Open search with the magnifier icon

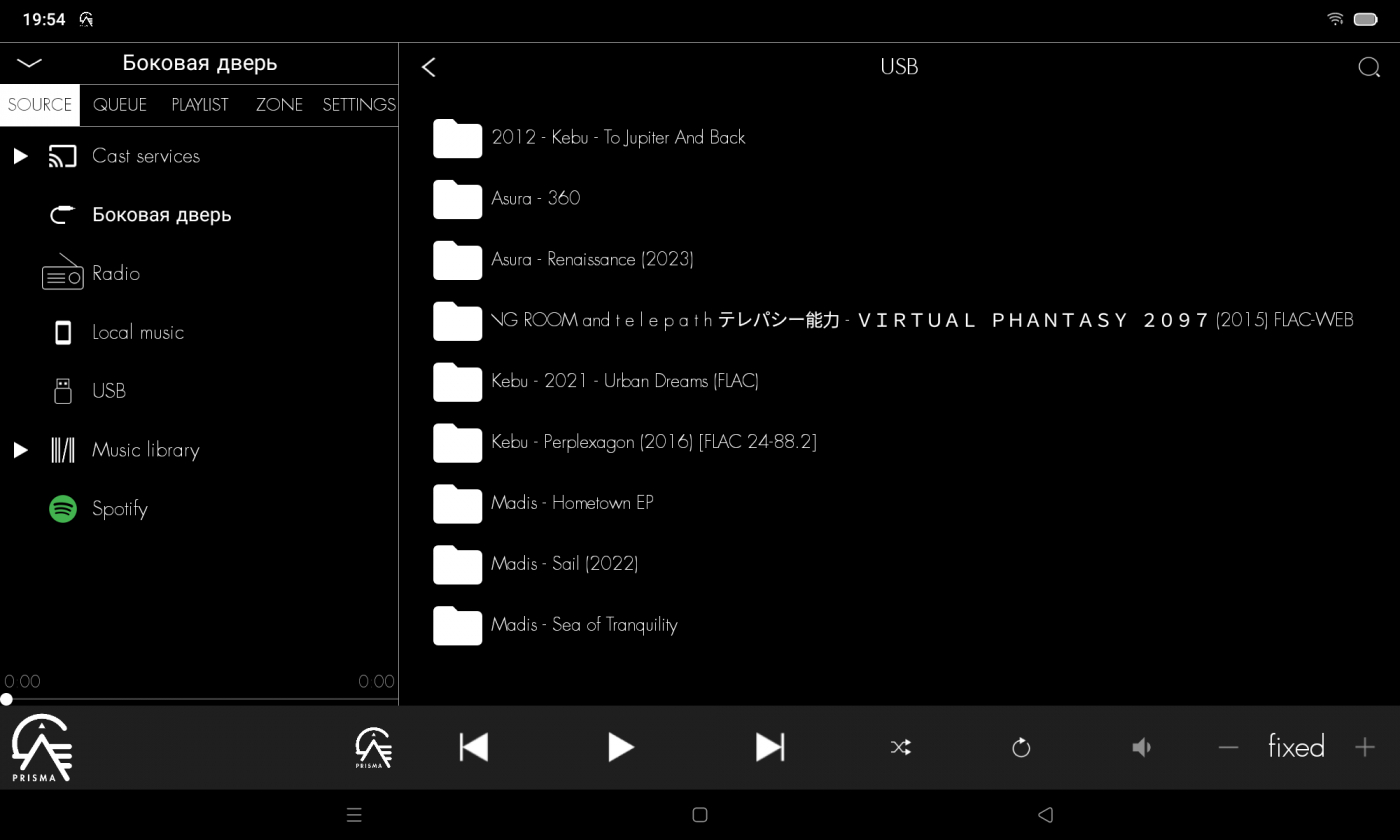(x=1368, y=67)
